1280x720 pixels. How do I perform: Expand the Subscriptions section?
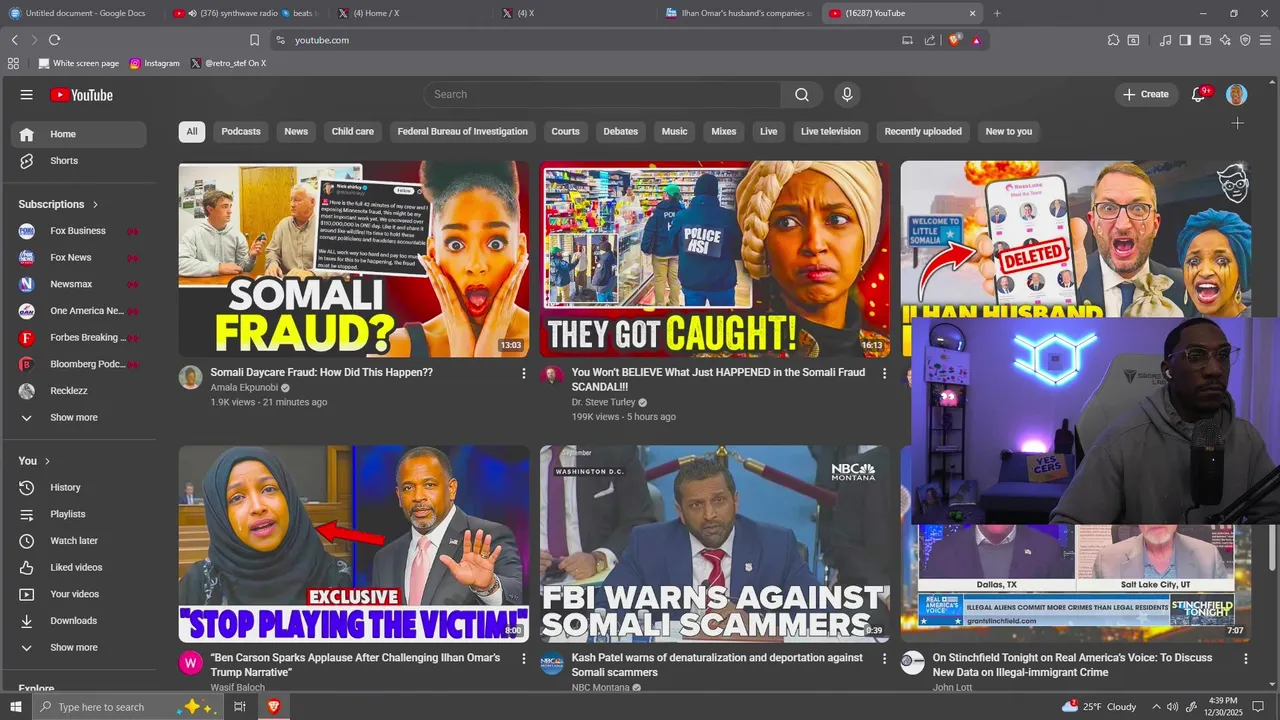58,204
